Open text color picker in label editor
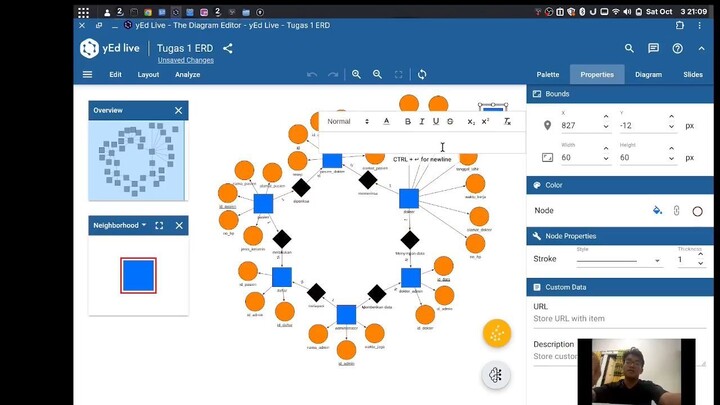 [386, 121]
